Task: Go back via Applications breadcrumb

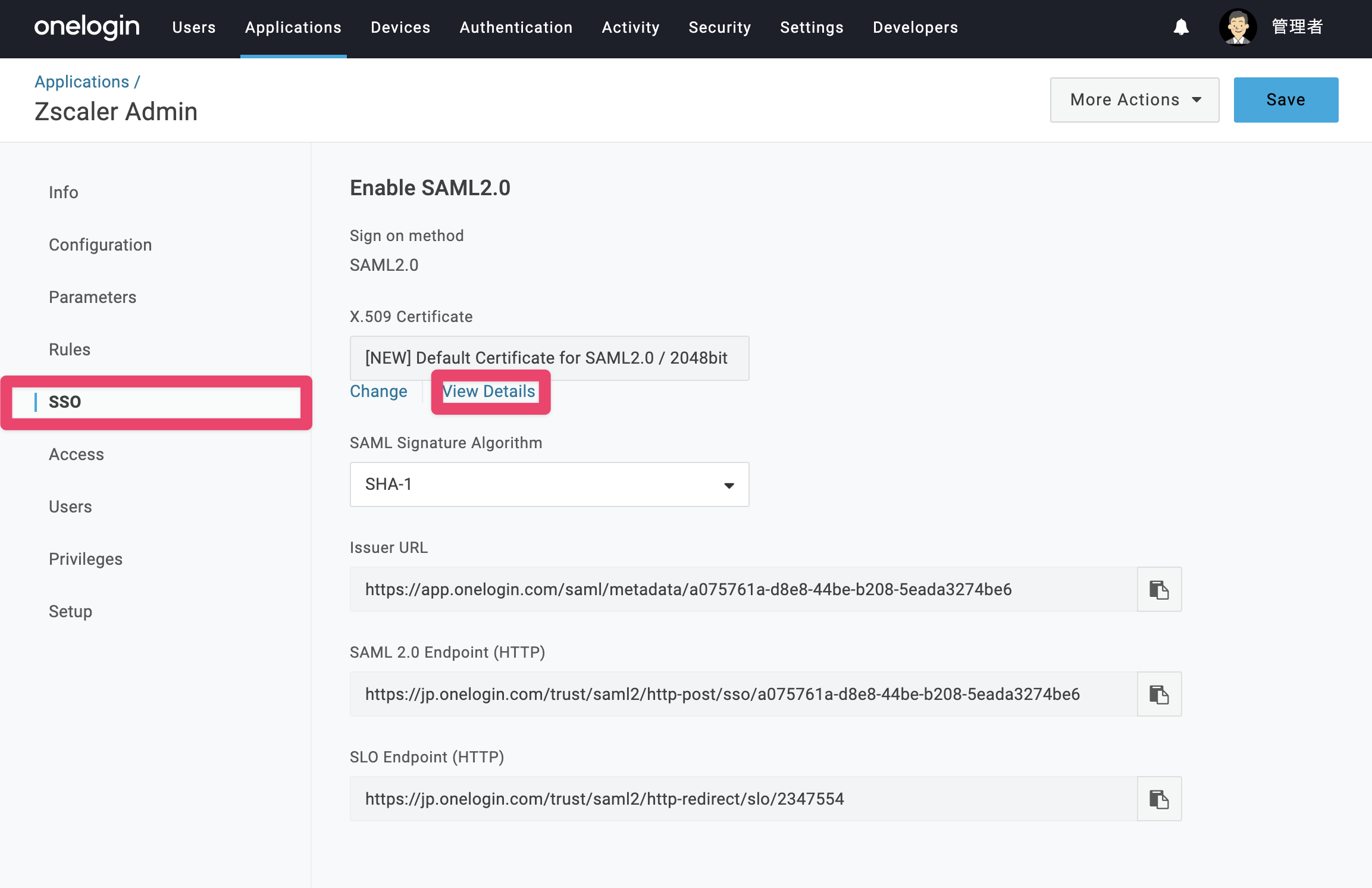Action: [x=82, y=82]
